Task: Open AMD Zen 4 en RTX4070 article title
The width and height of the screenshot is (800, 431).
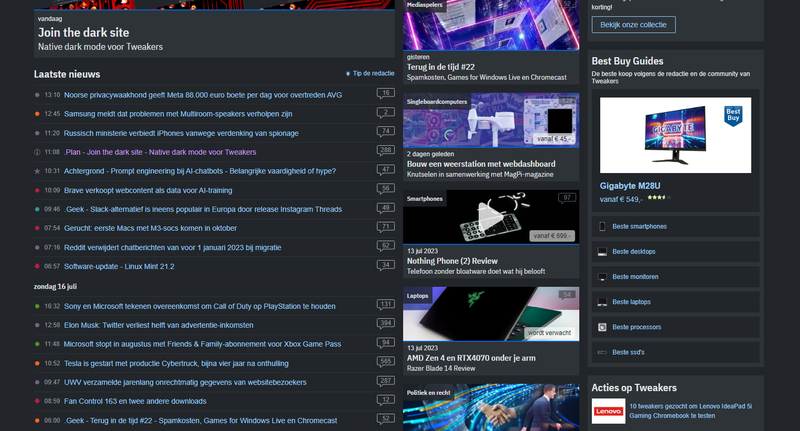Action: tap(471, 358)
